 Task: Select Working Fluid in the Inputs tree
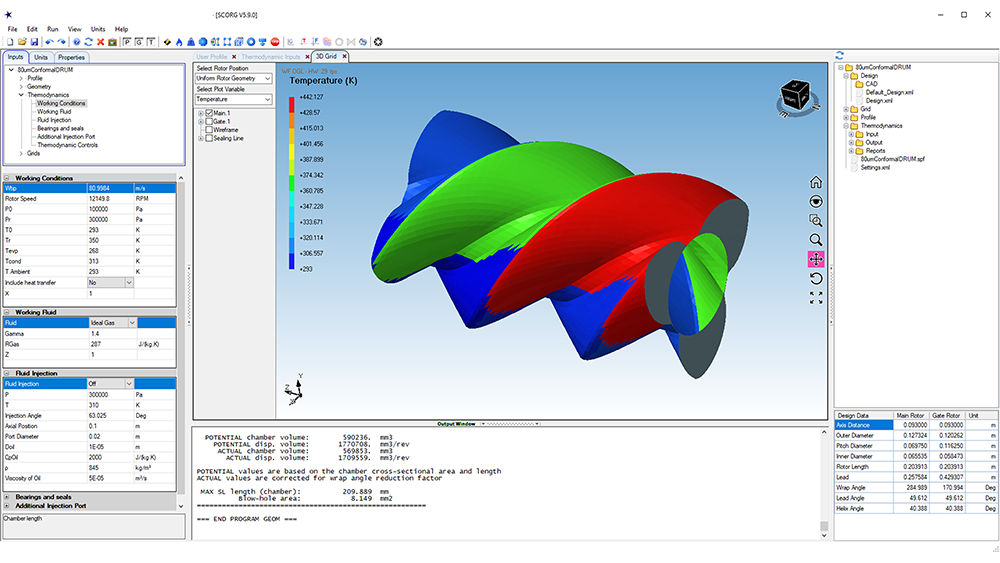click(54, 112)
